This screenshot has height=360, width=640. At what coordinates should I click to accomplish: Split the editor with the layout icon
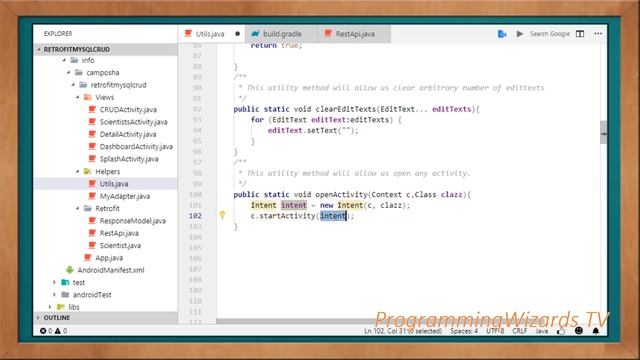(580, 34)
